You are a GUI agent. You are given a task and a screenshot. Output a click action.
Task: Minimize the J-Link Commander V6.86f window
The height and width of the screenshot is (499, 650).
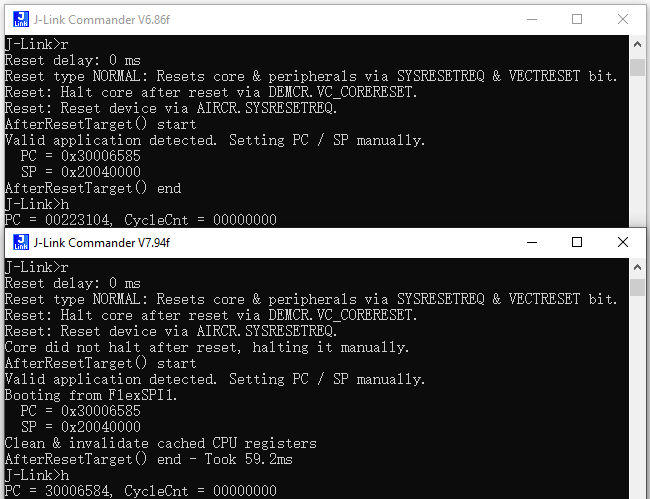point(532,19)
